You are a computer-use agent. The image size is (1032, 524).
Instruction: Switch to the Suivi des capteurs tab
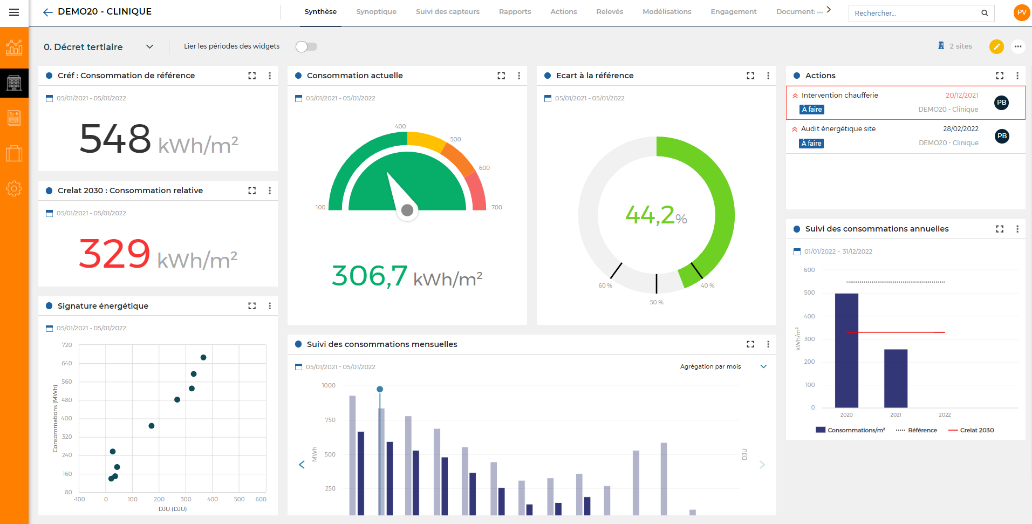coord(448,12)
